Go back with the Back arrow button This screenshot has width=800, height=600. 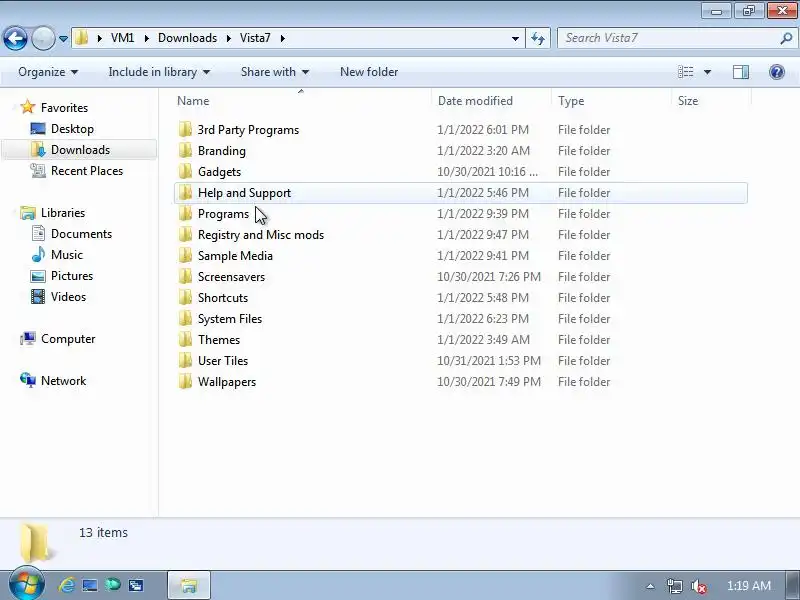pyautogui.click(x=15, y=38)
